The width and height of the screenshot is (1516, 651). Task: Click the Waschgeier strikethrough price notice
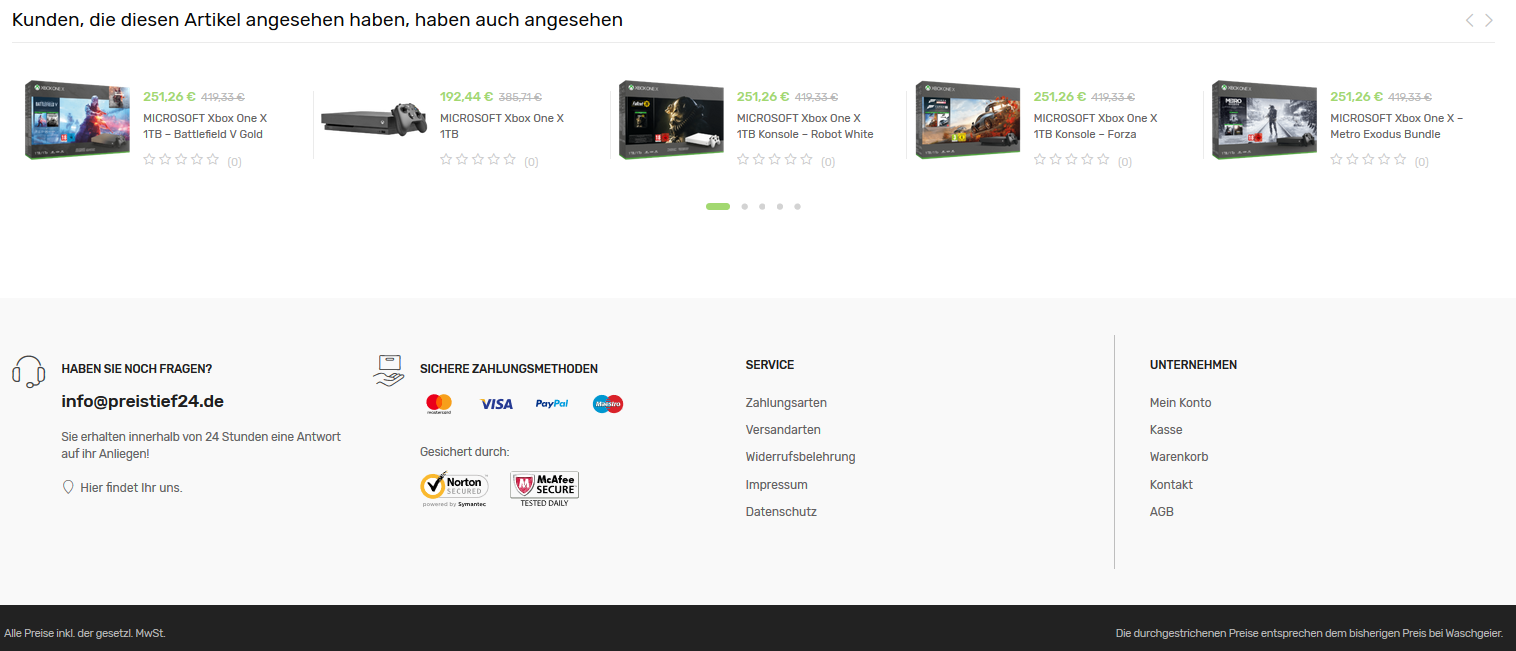click(x=1309, y=633)
